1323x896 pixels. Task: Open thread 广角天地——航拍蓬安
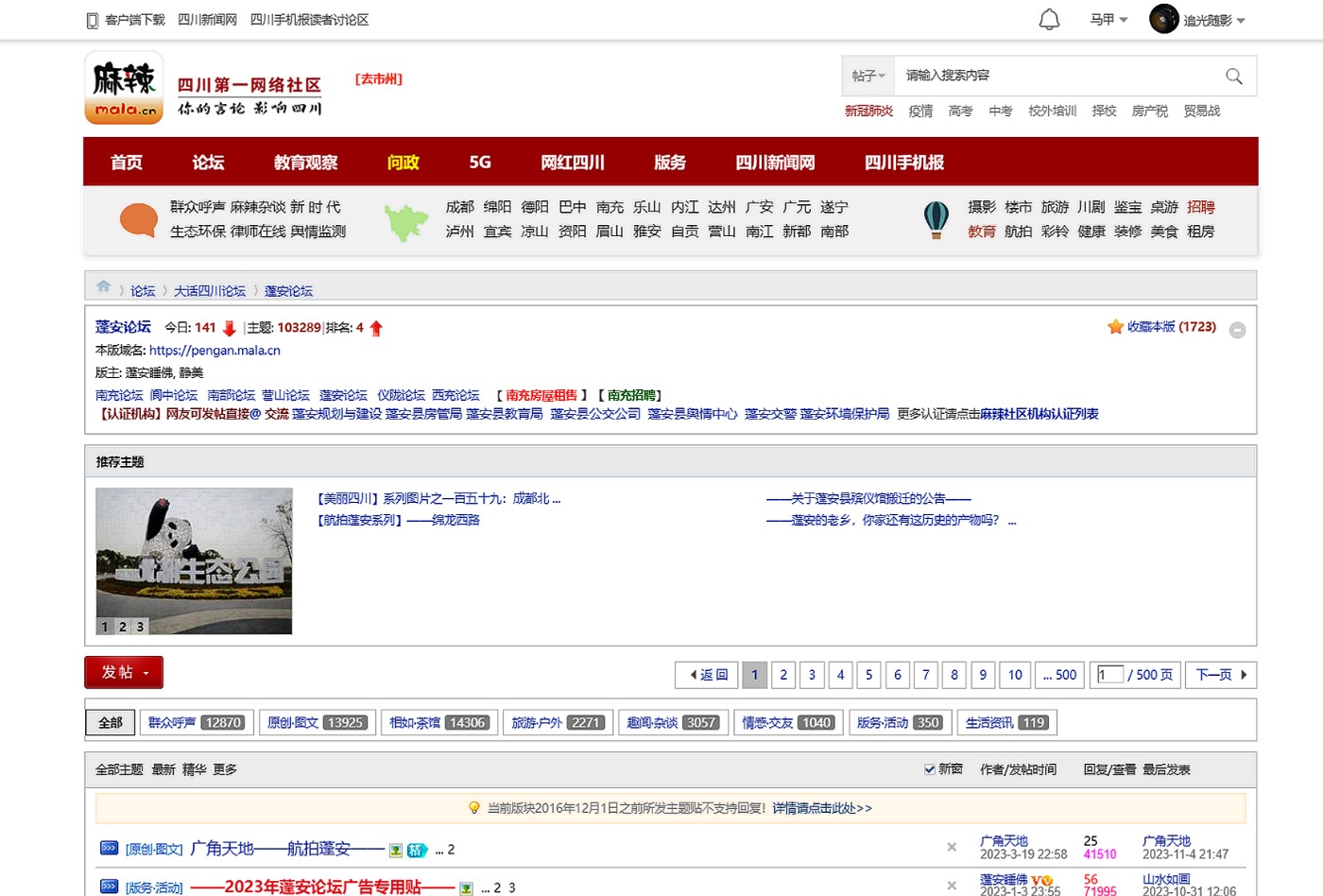click(x=287, y=849)
